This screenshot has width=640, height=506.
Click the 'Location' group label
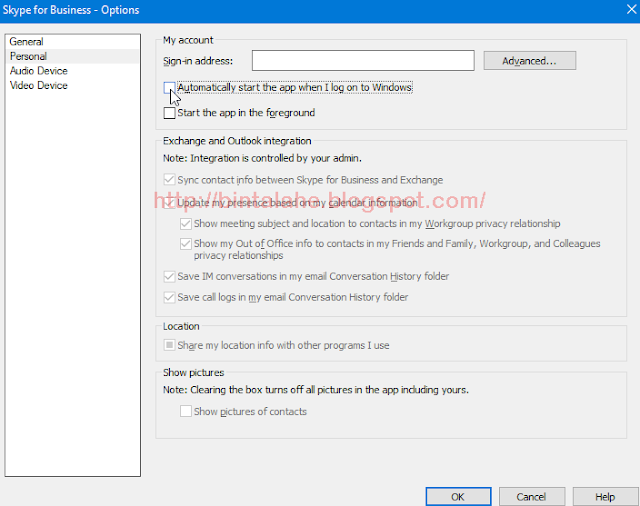pos(181,326)
